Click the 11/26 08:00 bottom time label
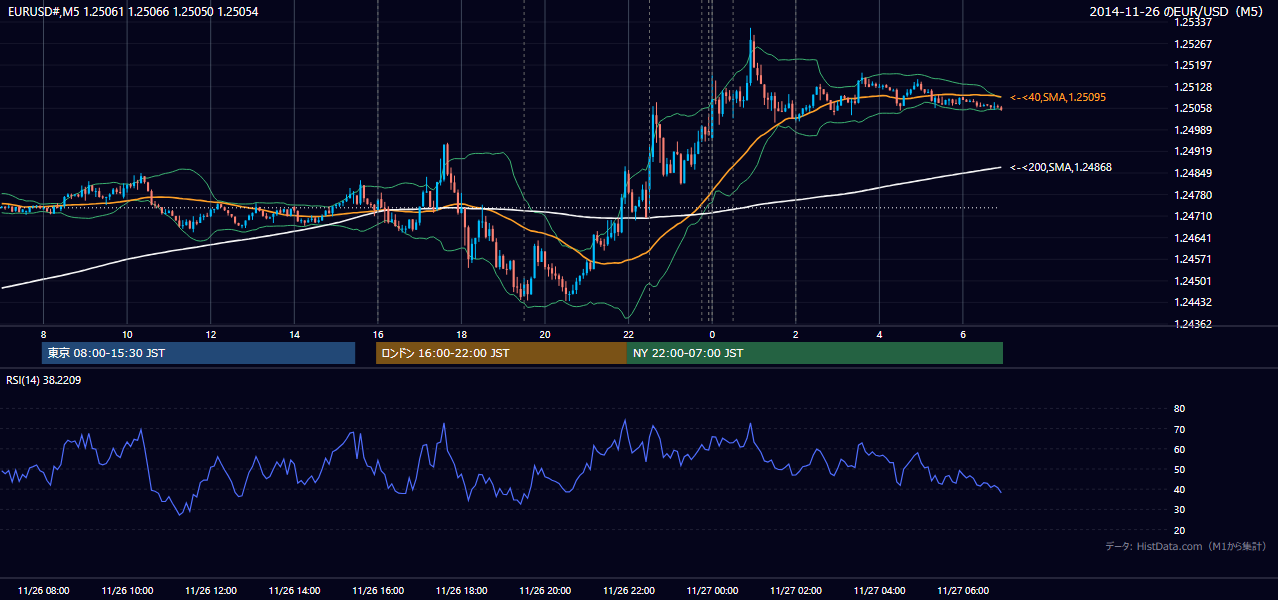This screenshot has width=1278, height=600. [43, 591]
